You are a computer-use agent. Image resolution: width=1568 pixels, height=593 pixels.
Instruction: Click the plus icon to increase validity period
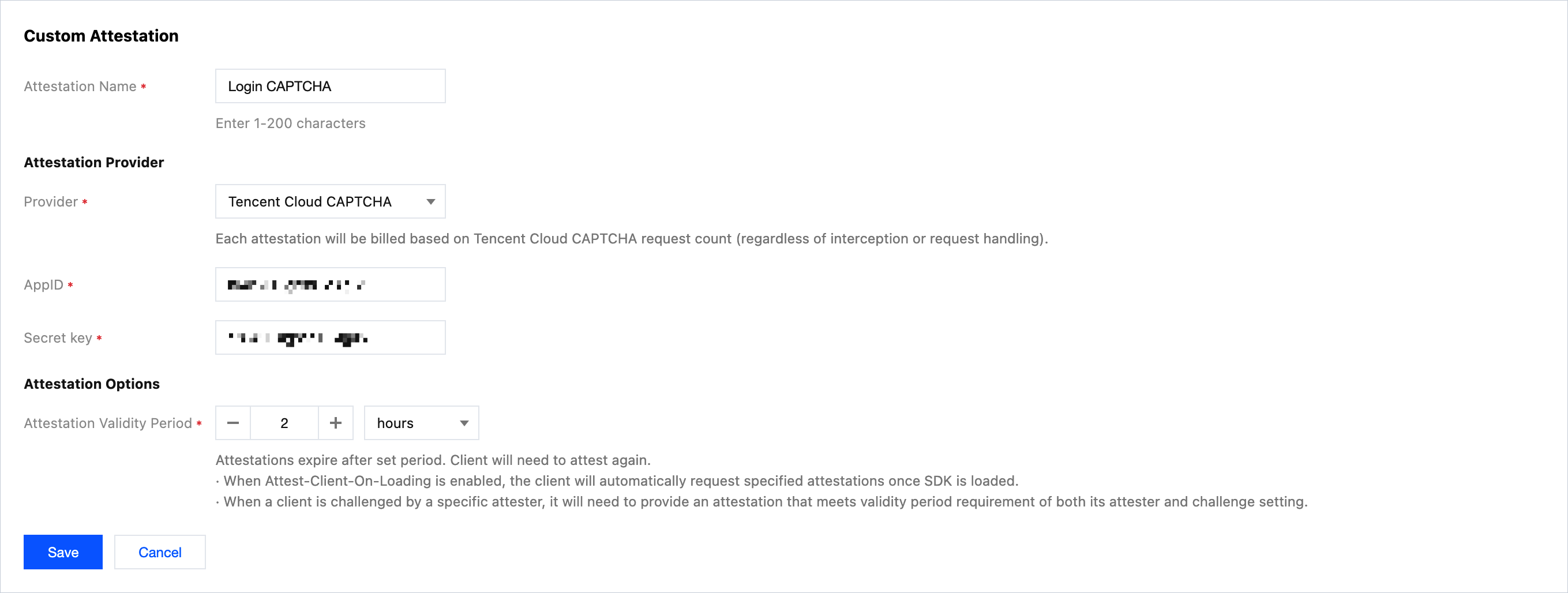pos(335,422)
